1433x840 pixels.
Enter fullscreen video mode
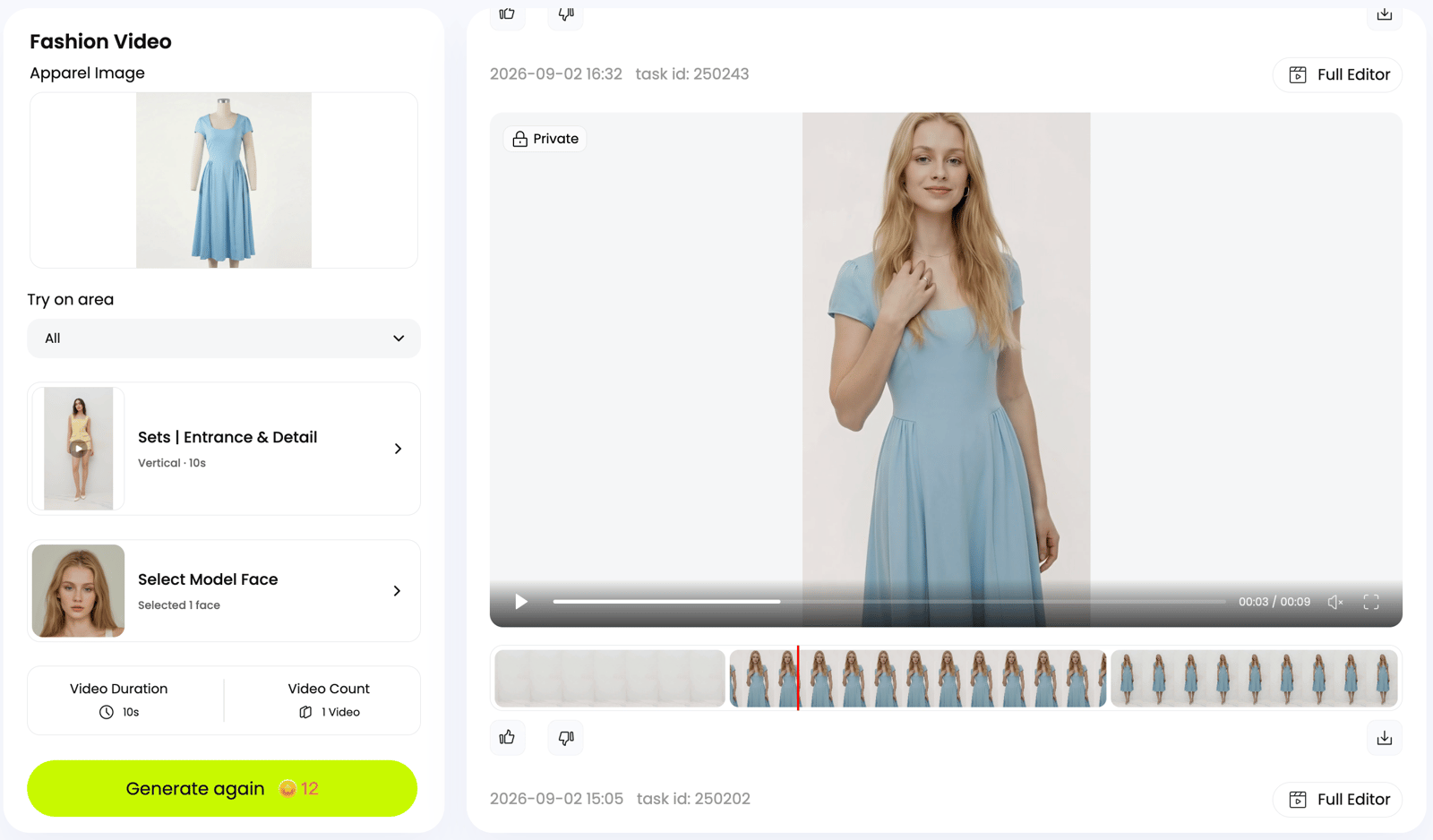point(1371,602)
